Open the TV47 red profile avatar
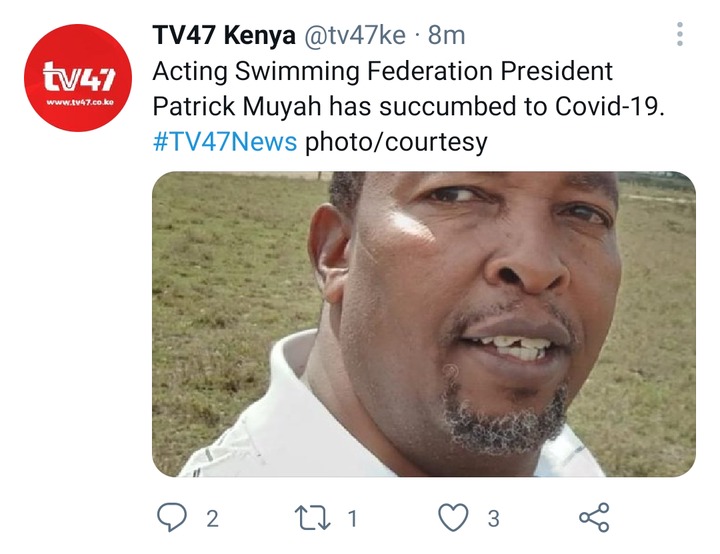 78,78
